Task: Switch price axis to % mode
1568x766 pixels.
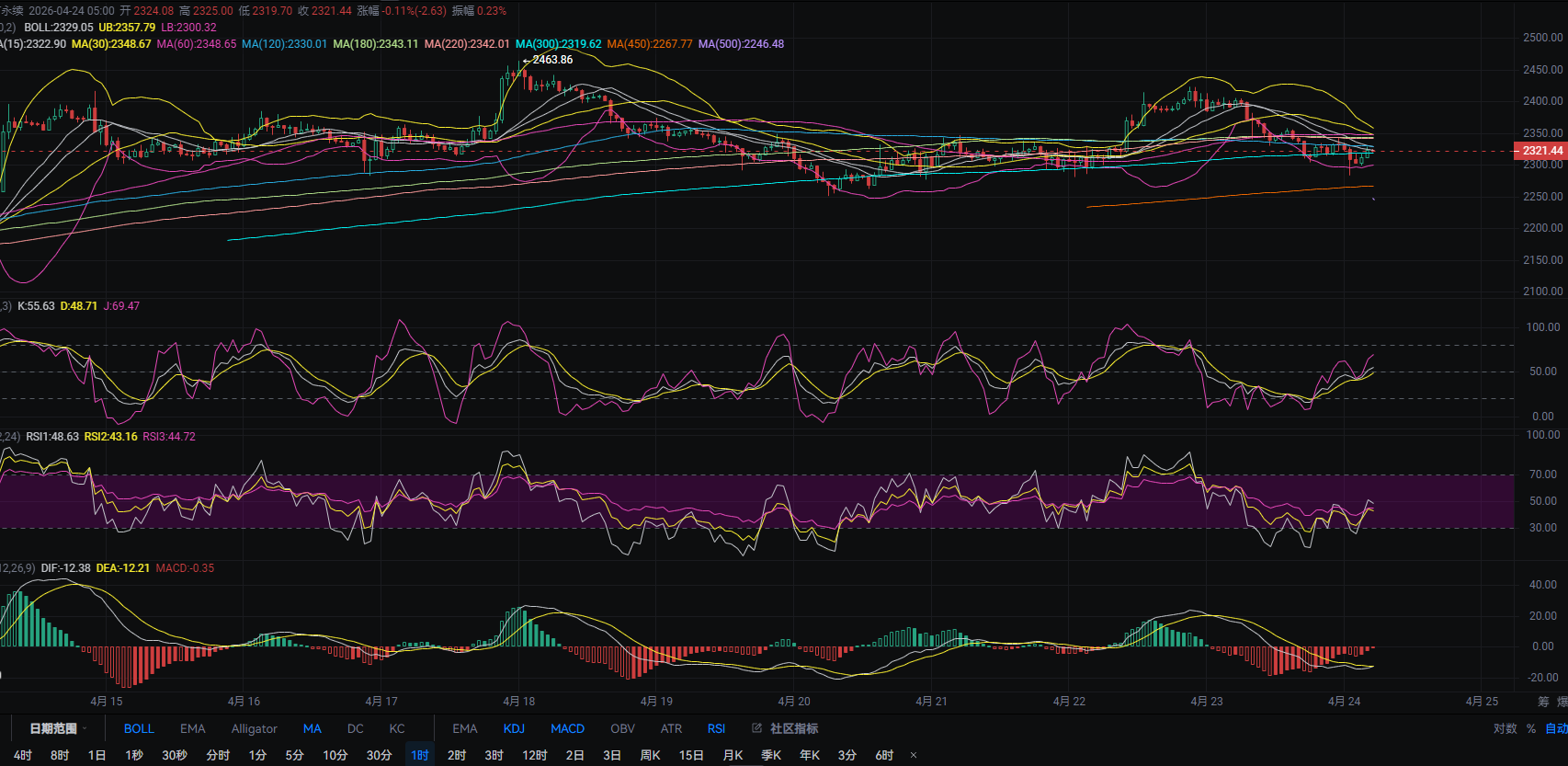Action: click(1531, 728)
